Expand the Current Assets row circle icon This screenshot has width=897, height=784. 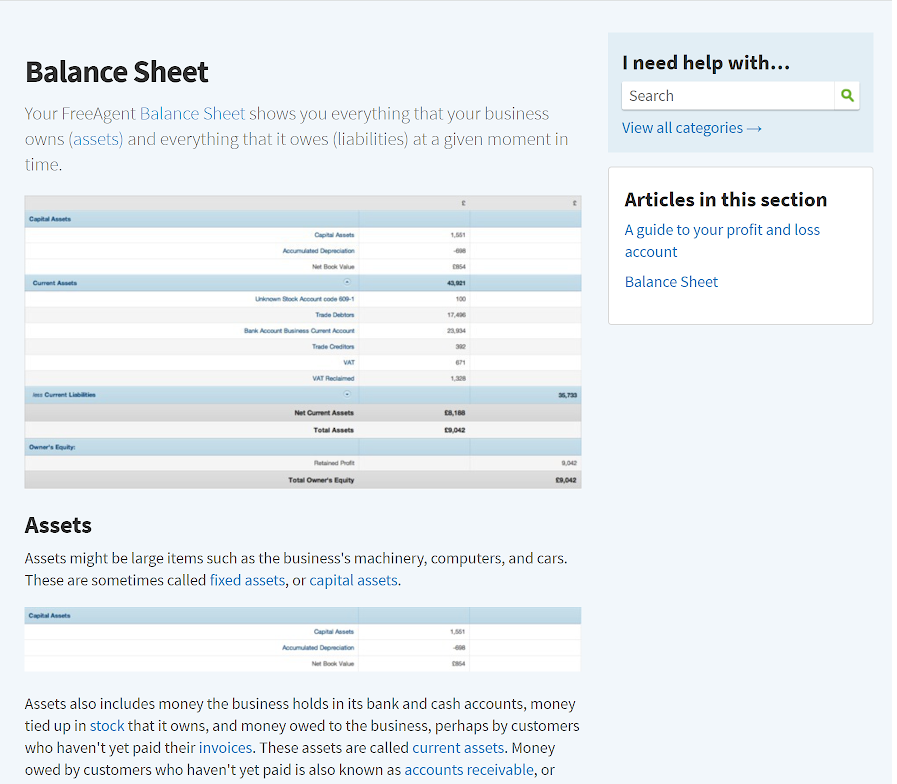pos(347,283)
